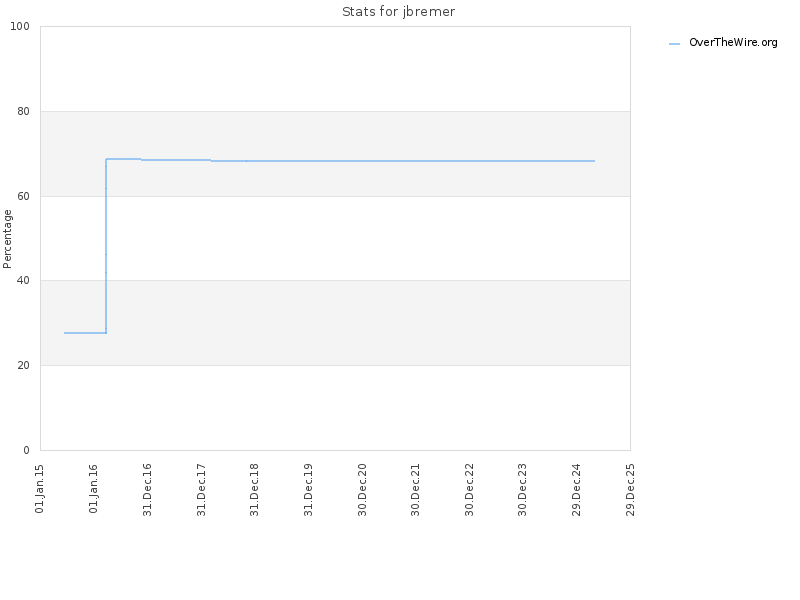Click the 100 tick on the y-axis

coord(20,27)
